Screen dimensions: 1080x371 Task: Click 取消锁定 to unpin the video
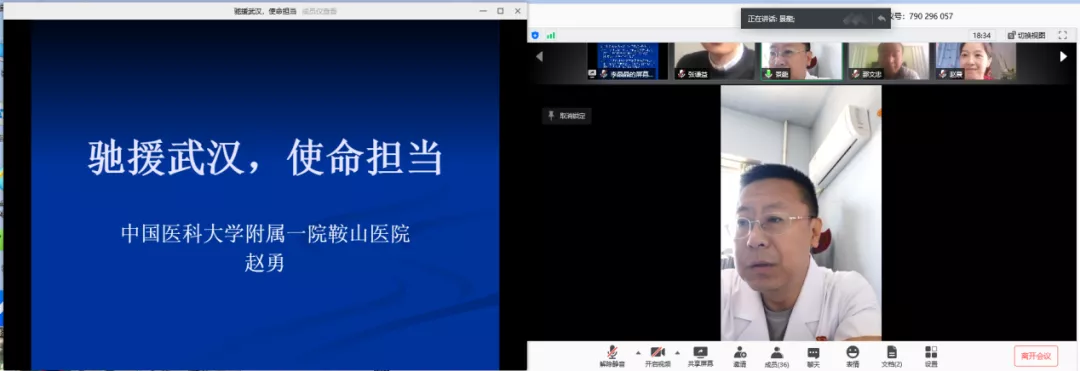[566, 116]
